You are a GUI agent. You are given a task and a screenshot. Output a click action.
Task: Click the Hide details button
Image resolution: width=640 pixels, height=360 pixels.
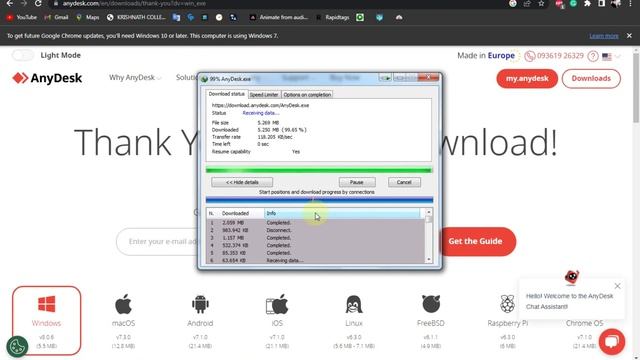coord(242,182)
